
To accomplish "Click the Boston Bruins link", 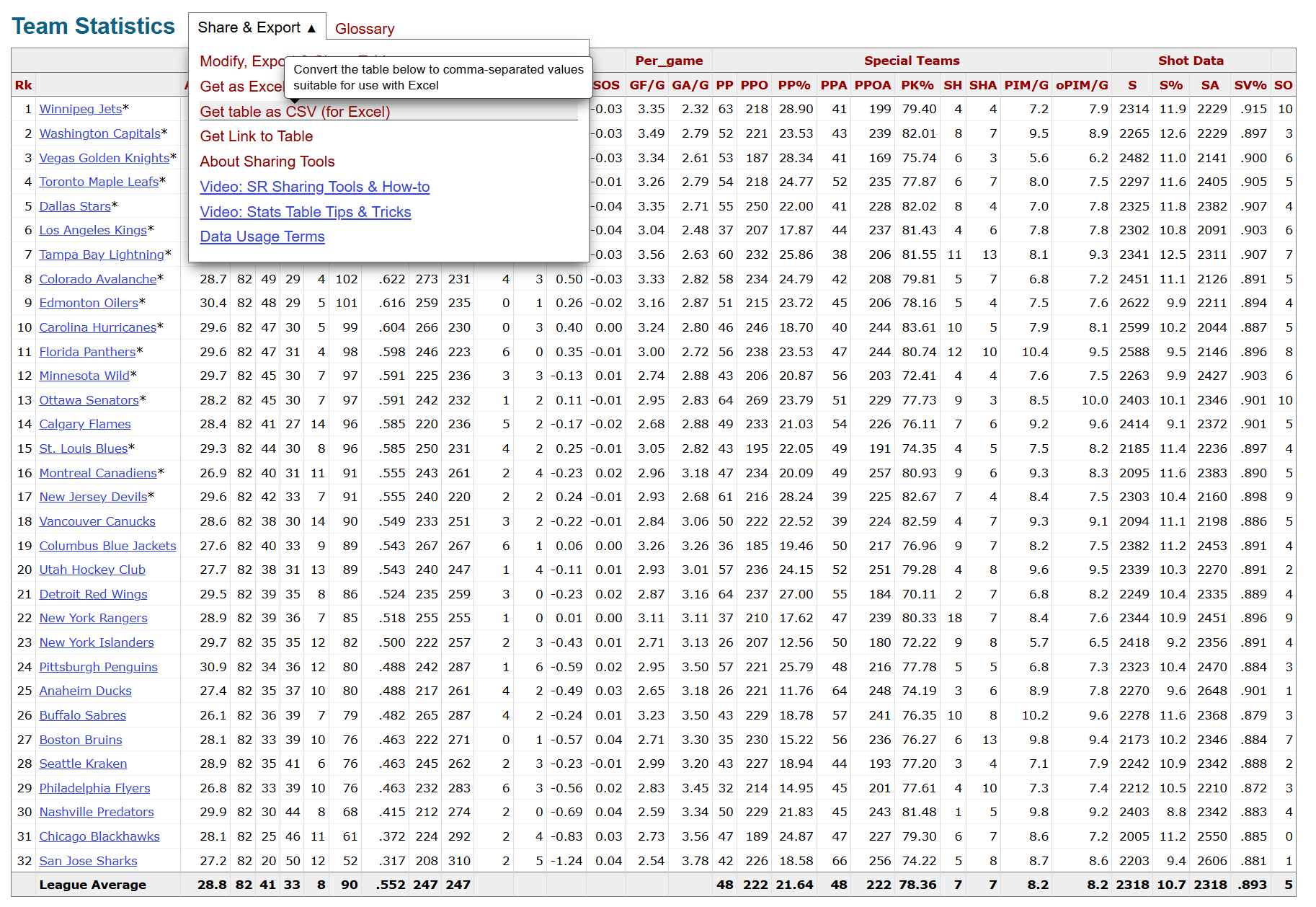I will click(x=80, y=740).
